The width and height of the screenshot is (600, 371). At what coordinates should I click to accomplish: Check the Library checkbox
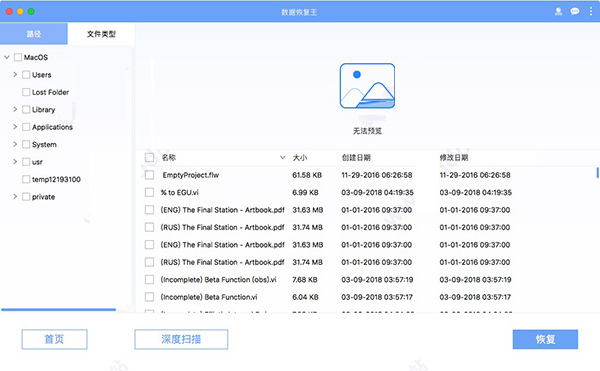pos(26,109)
